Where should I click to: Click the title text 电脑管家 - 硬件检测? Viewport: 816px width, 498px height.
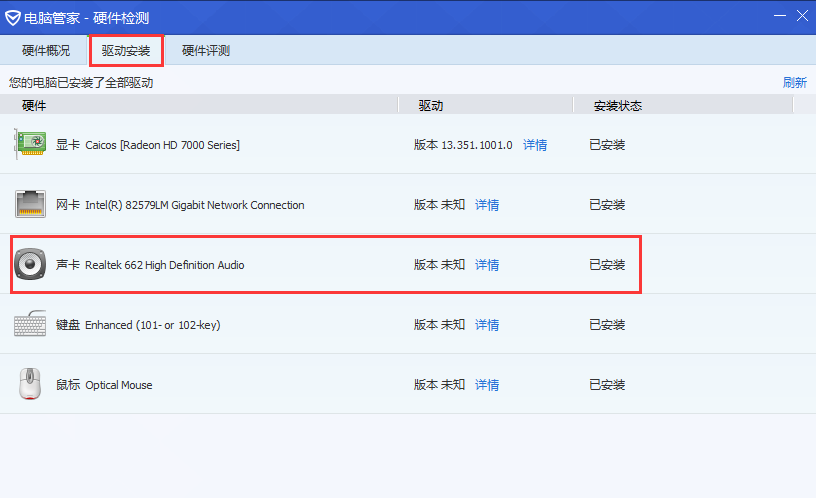(x=86, y=18)
